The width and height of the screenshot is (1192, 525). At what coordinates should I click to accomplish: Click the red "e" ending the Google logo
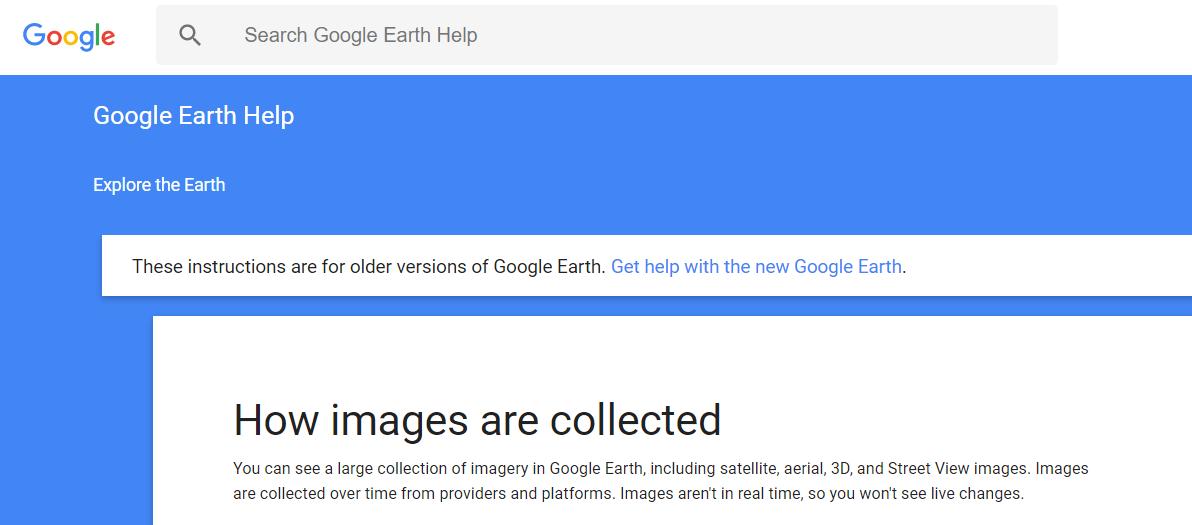coord(107,38)
